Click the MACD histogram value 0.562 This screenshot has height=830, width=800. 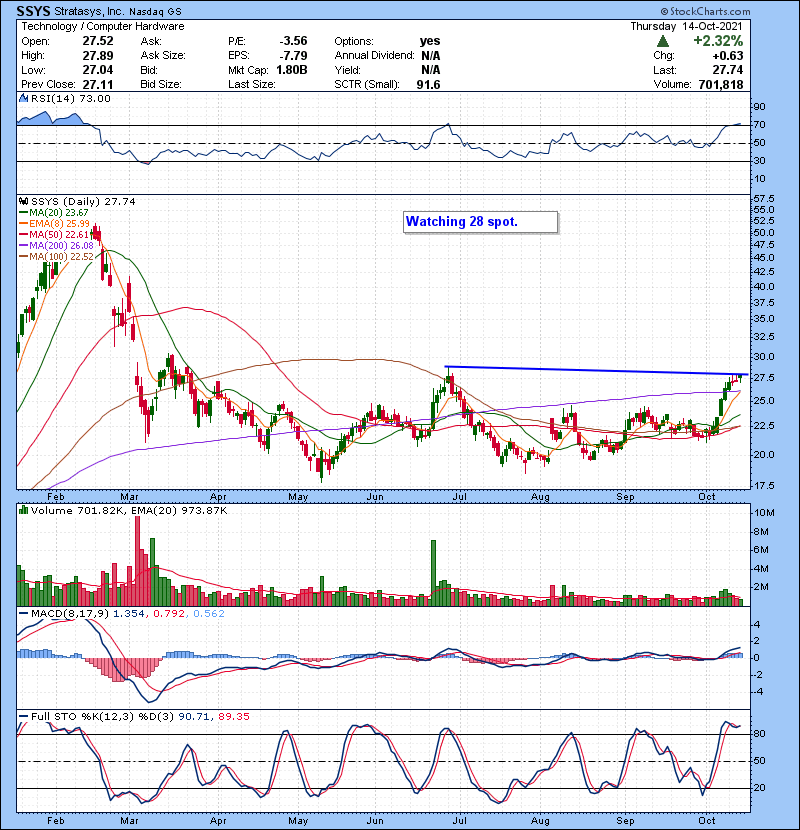(x=209, y=614)
